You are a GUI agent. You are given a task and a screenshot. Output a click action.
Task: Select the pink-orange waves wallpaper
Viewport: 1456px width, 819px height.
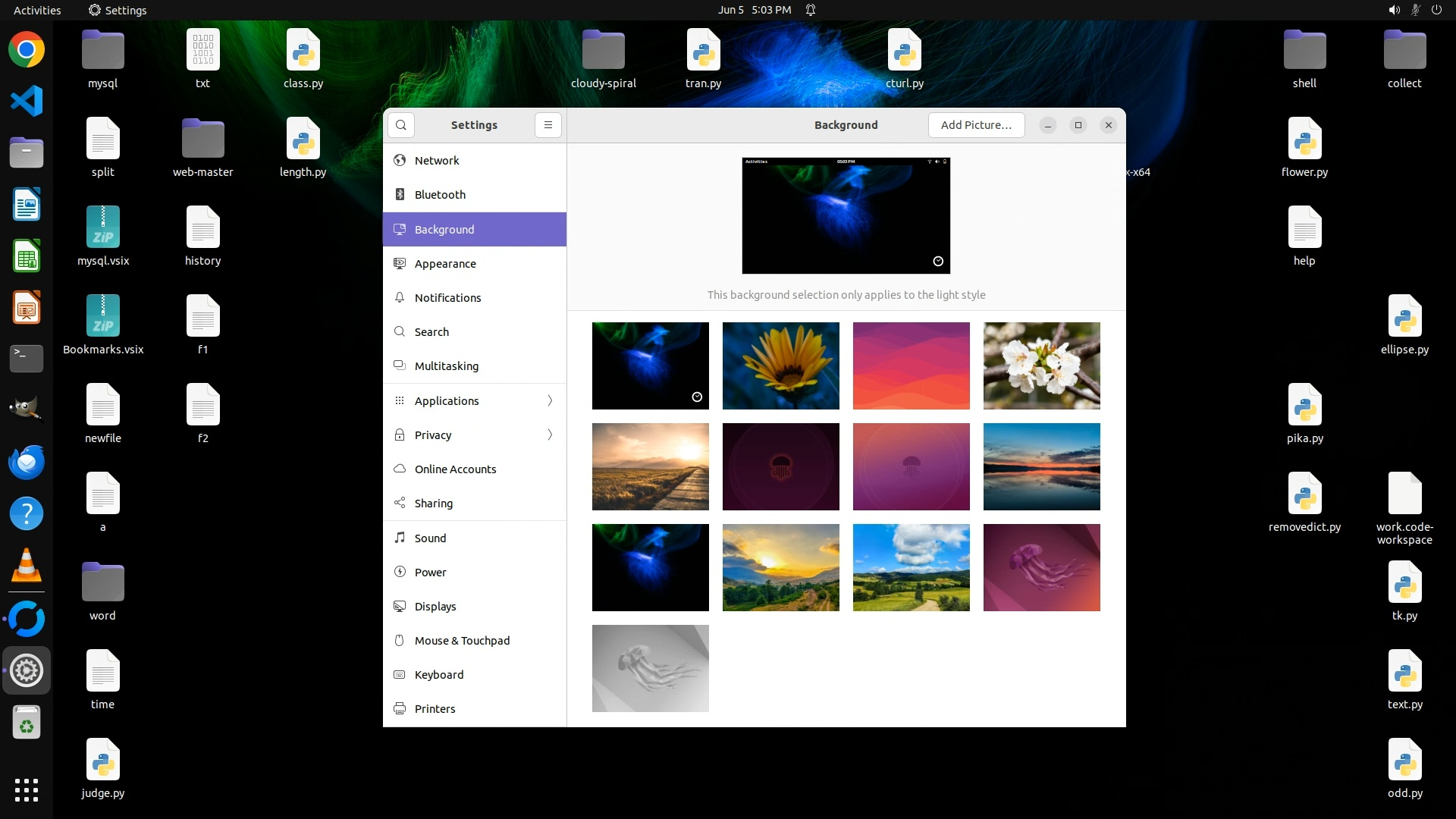[x=911, y=366]
